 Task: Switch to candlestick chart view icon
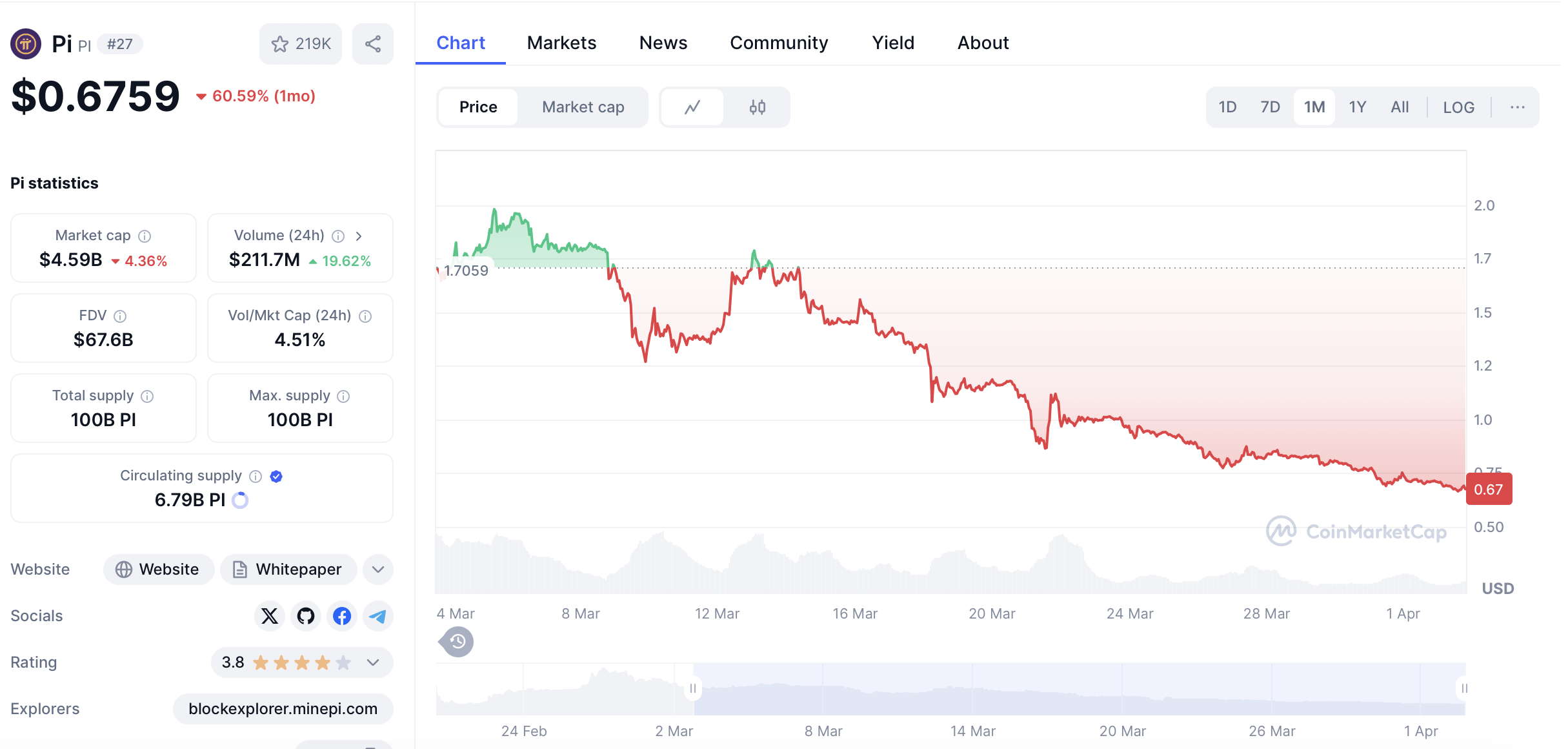[x=757, y=107]
